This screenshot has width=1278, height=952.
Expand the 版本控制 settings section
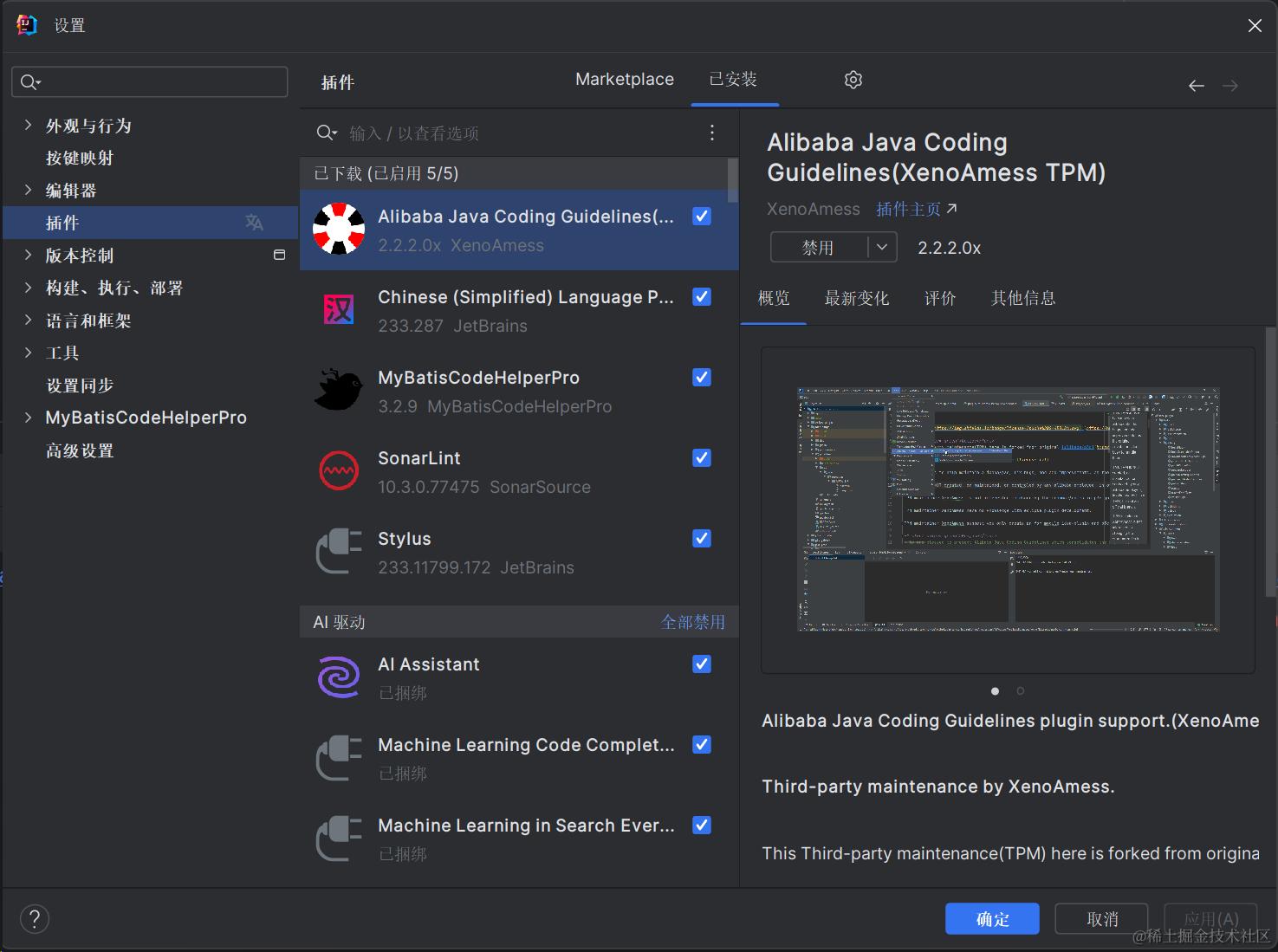(x=28, y=255)
